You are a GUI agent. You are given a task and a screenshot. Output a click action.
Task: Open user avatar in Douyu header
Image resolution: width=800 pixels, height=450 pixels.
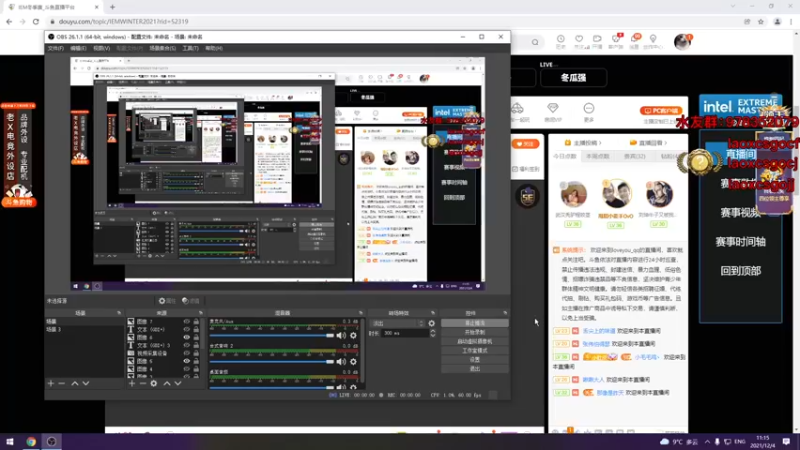682,41
